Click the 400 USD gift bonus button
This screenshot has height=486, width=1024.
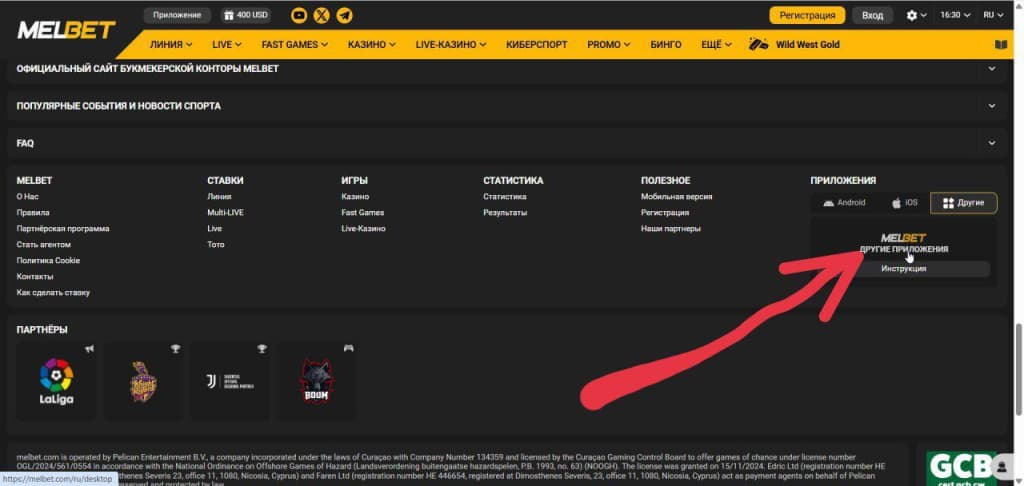(246, 15)
